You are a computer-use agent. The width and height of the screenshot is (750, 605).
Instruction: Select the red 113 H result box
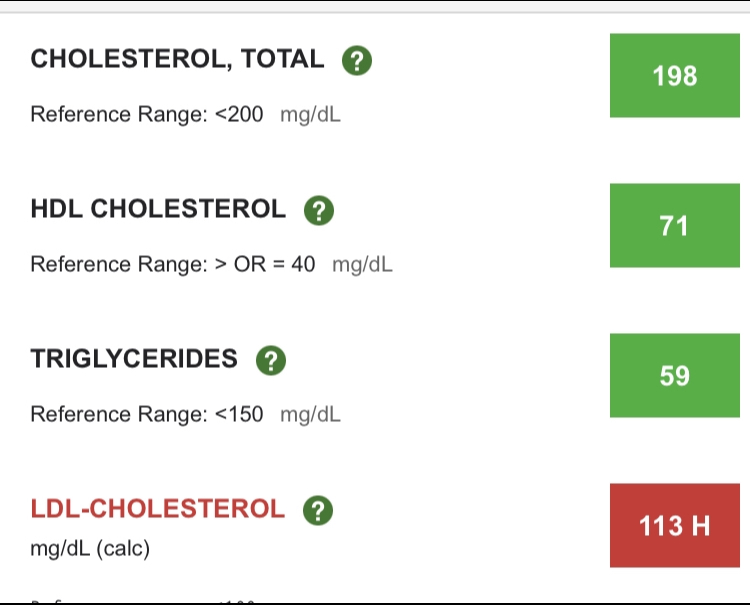pyautogui.click(x=674, y=525)
